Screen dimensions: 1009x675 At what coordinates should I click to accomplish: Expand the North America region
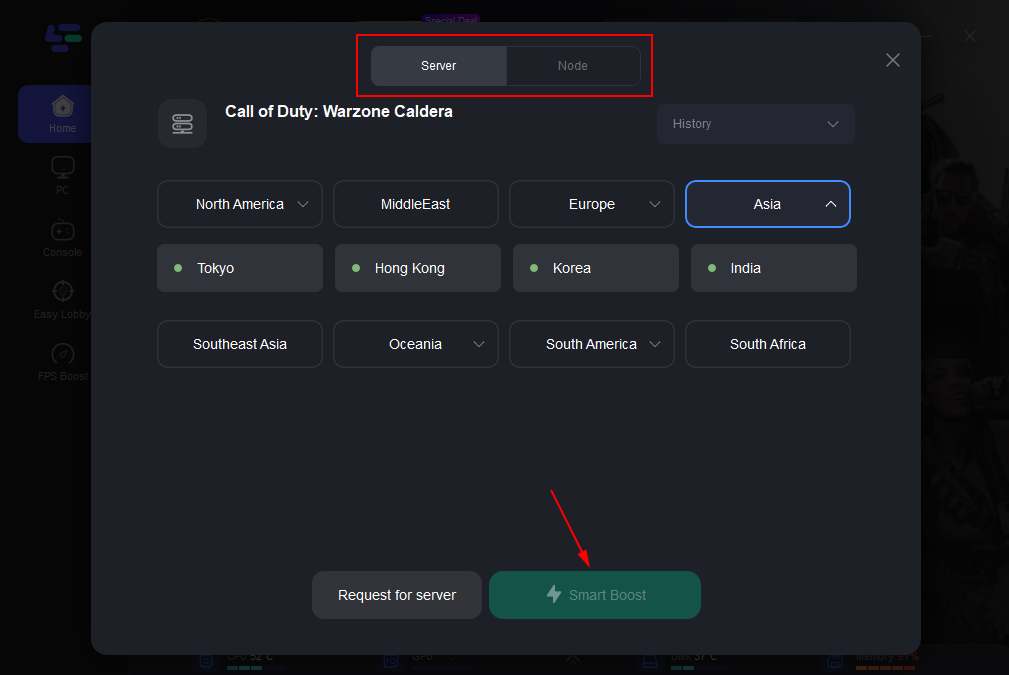[240, 204]
